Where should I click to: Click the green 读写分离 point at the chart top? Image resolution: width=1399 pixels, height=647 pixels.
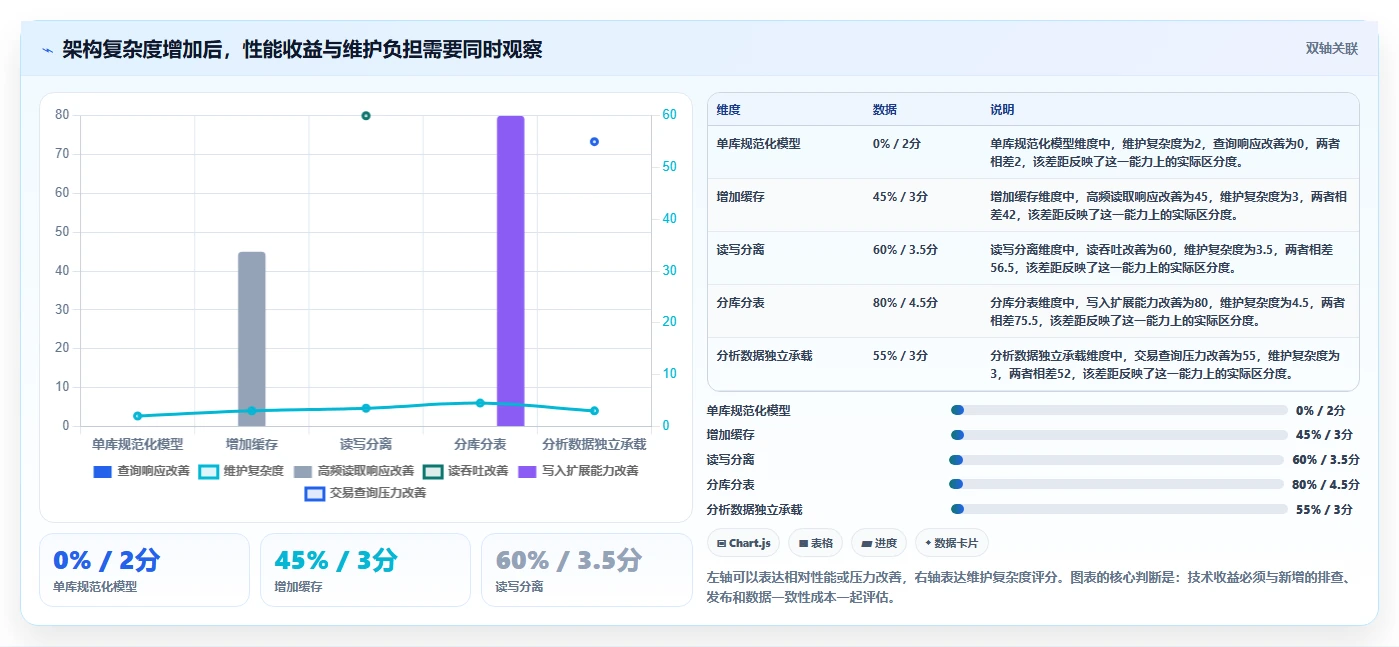pyautogui.click(x=366, y=116)
